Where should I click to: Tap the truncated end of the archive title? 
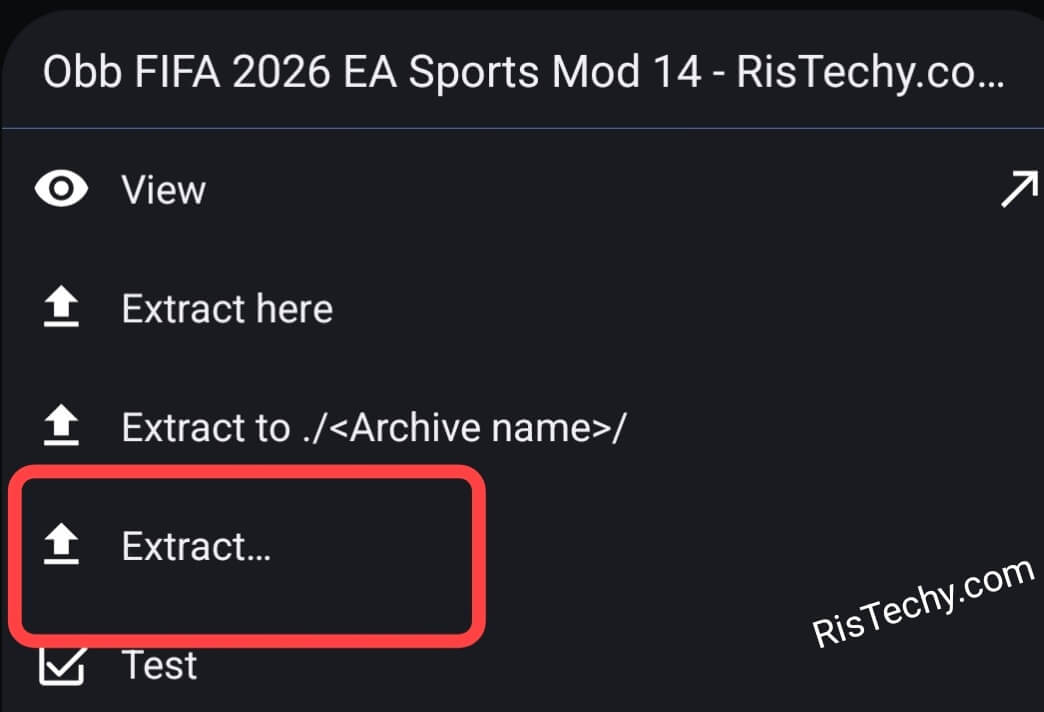tap(975, 75)
